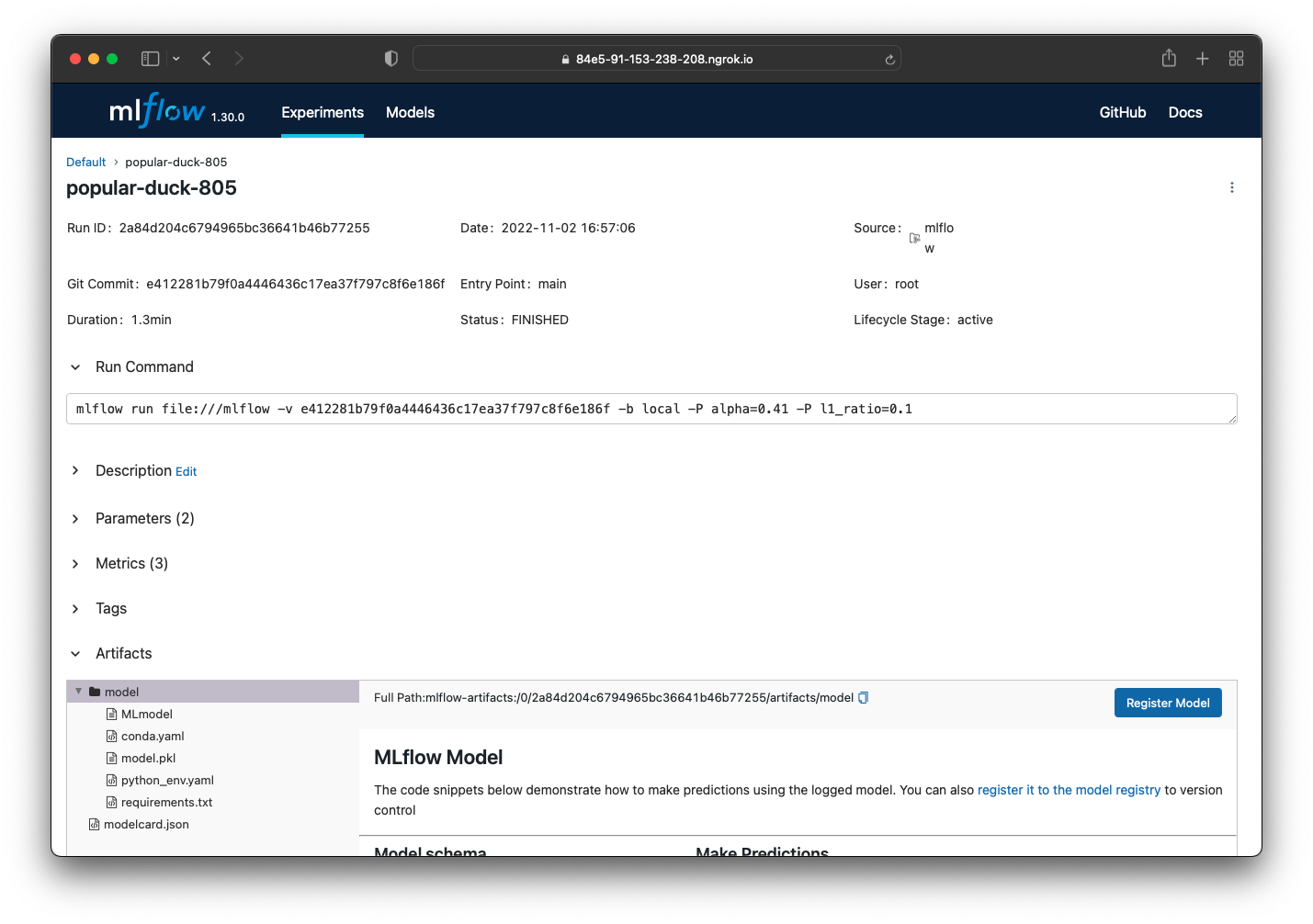
Task: Open the Experiments tab
Action: [x=323, y=112]
